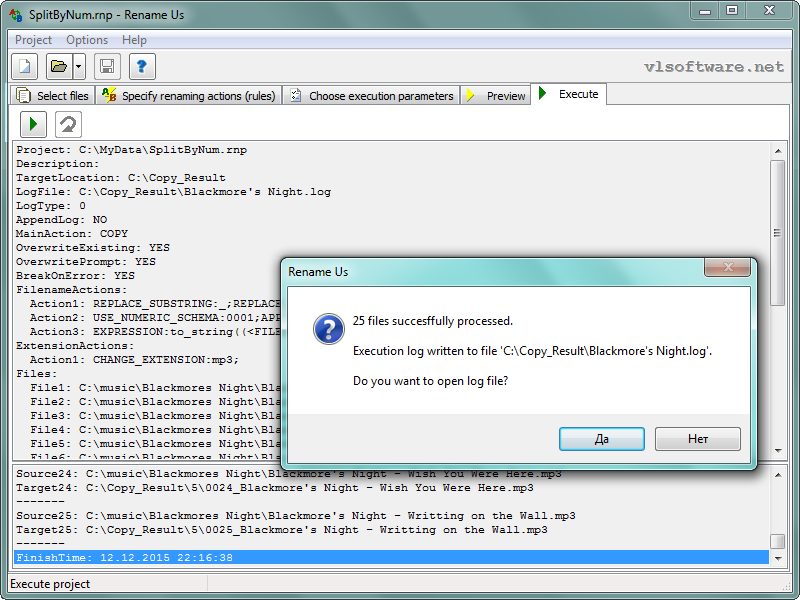Switch to the Select files tab

point(53,95)
